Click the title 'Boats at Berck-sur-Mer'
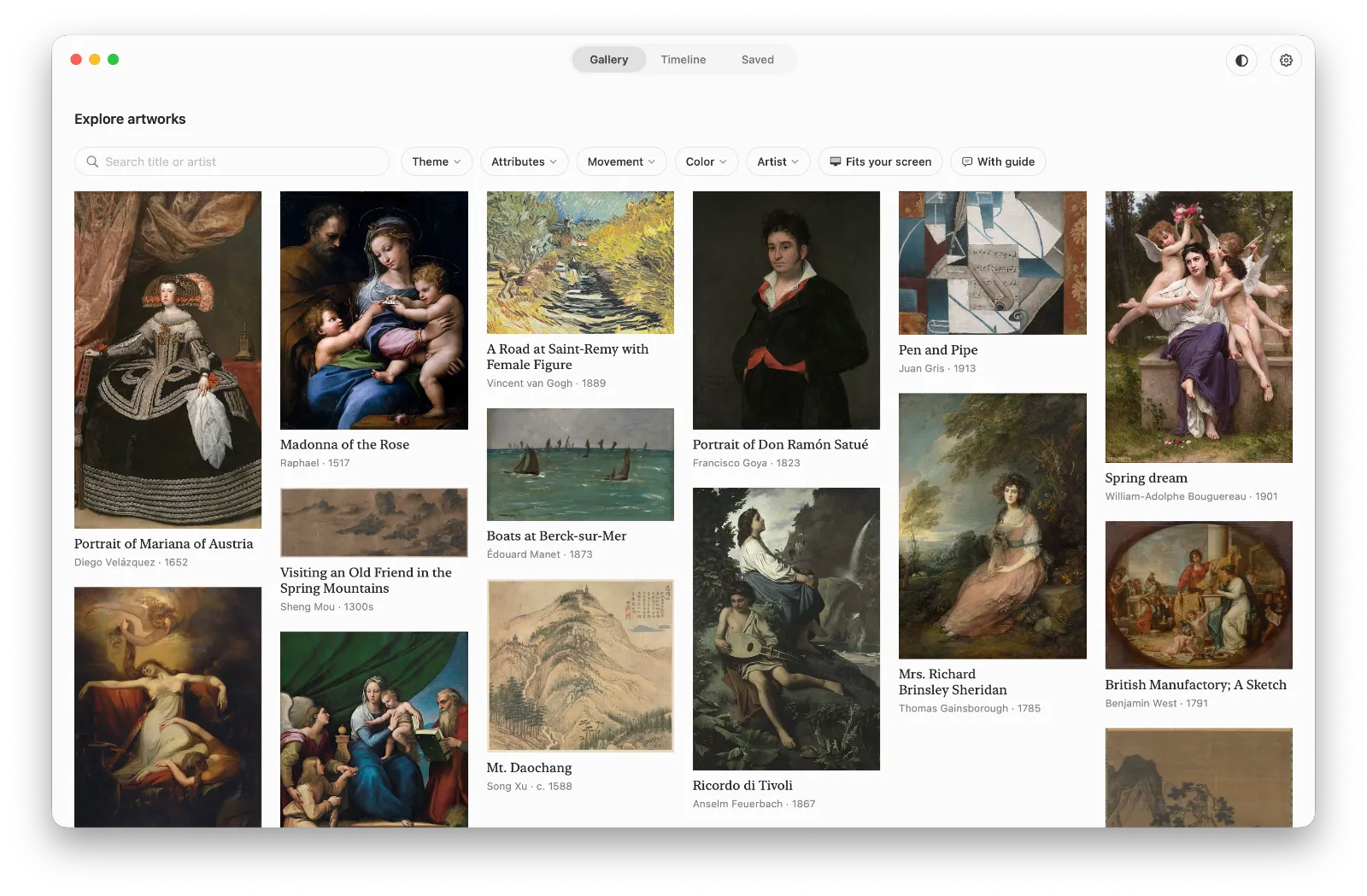 pos(556,536)
